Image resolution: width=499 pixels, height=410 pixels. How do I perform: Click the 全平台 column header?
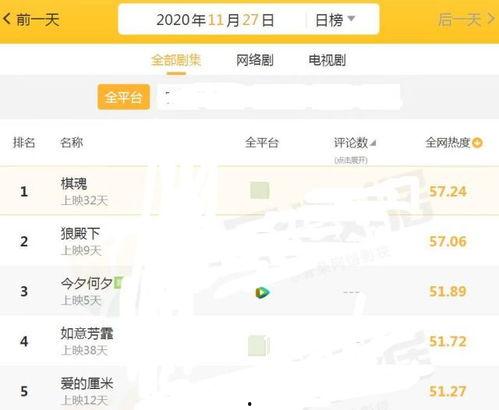coord(262,143)
